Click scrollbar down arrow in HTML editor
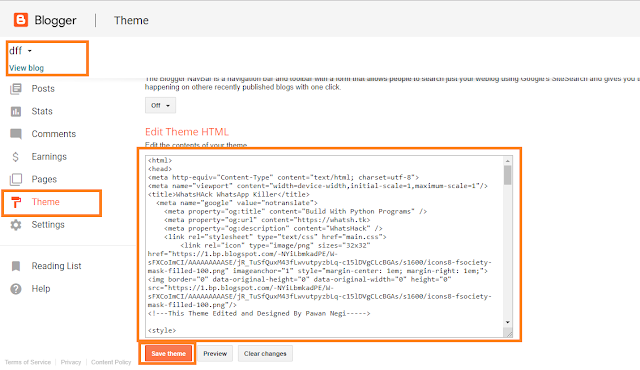 [508, 322]
